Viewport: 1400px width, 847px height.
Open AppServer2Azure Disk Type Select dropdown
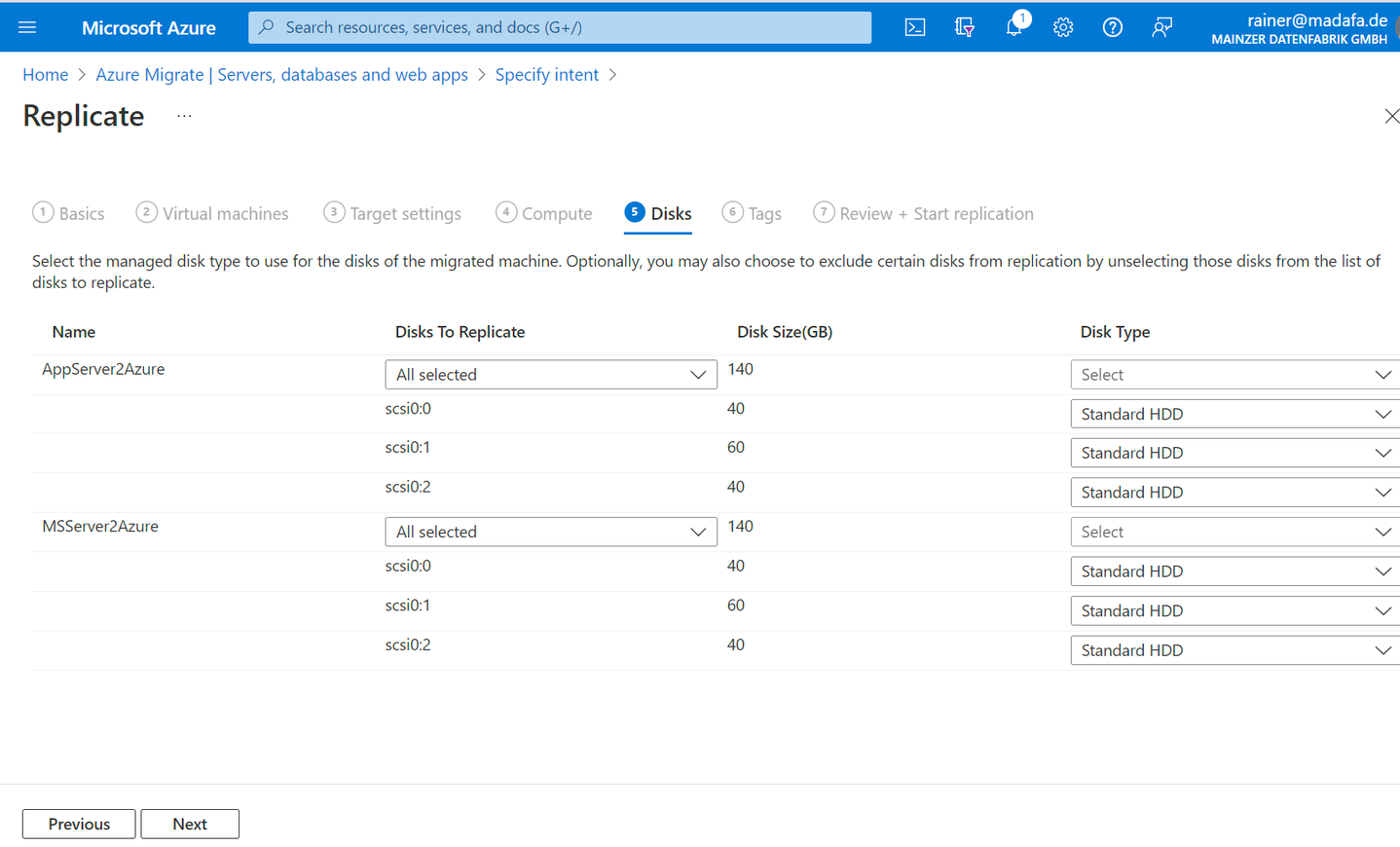click(1235, 375)
